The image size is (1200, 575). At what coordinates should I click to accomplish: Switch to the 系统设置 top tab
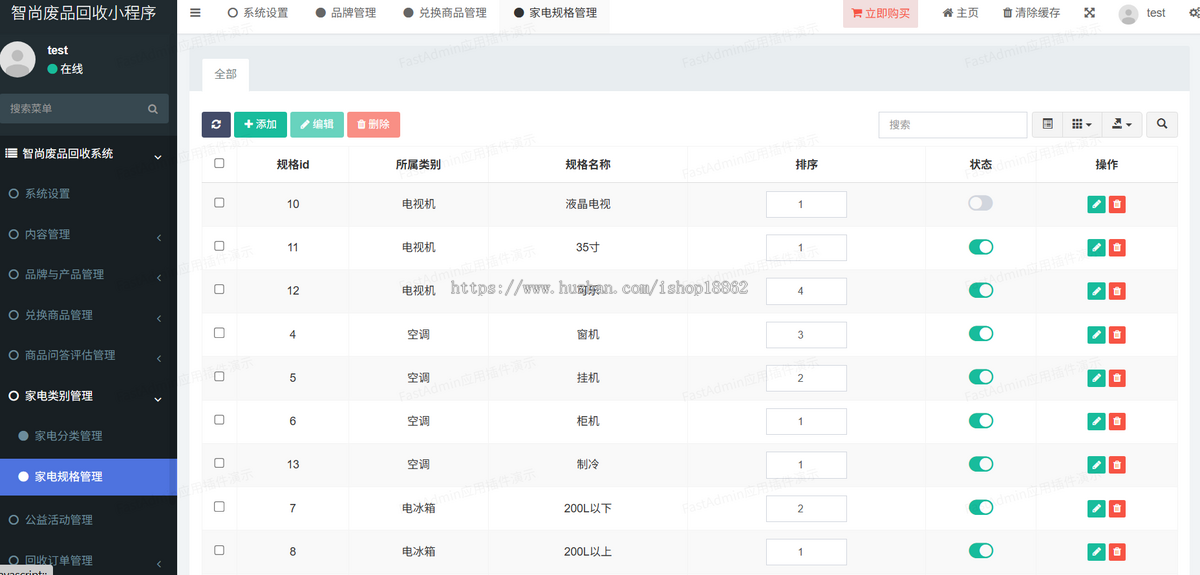258,14
